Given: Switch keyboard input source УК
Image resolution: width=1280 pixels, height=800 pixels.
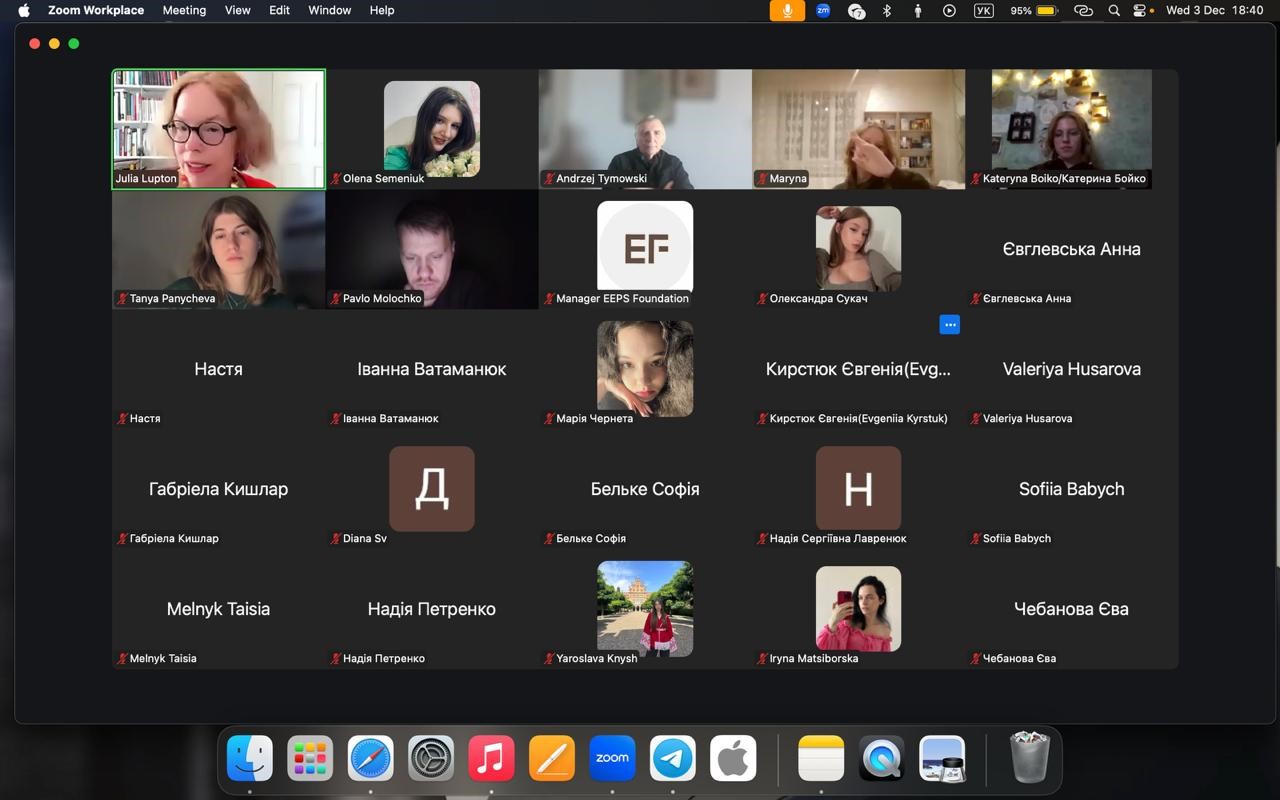Looking at the screenshot, I should (983, 11).
